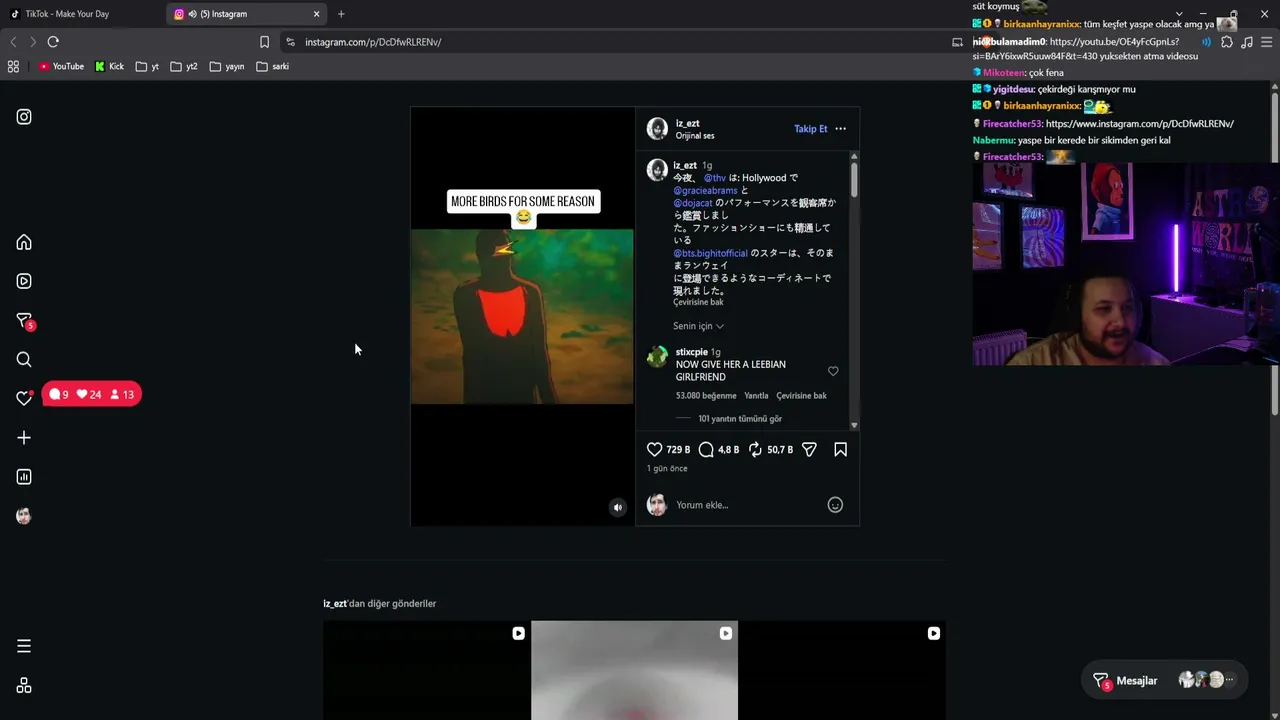This screenshot has width=1280, height=720.
Task: Open the hamburger More menu in sidebar
Action: click(24, 646)
